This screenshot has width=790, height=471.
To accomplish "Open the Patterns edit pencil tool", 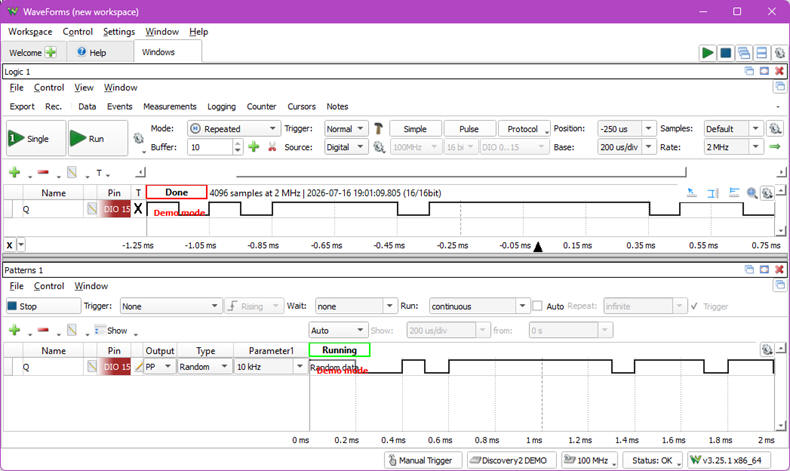I will click(x=72, y=330).
